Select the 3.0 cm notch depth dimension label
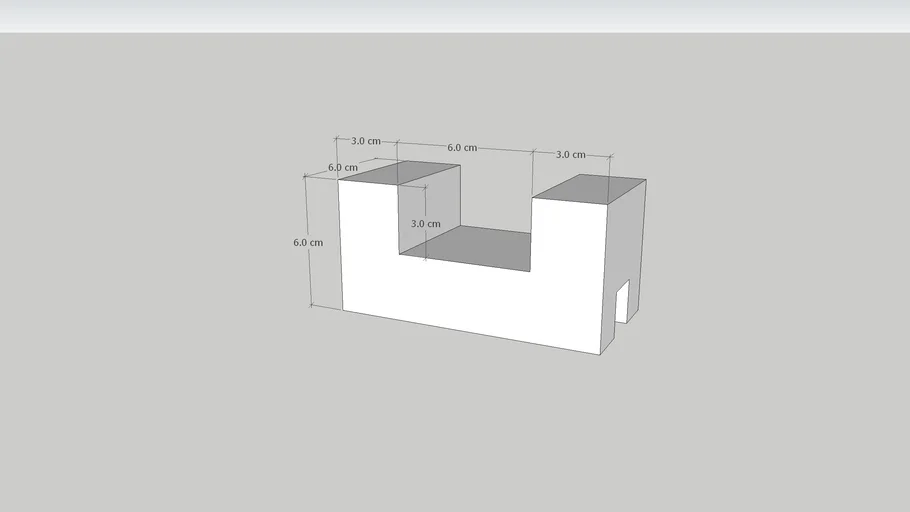 tap(426, 224)
